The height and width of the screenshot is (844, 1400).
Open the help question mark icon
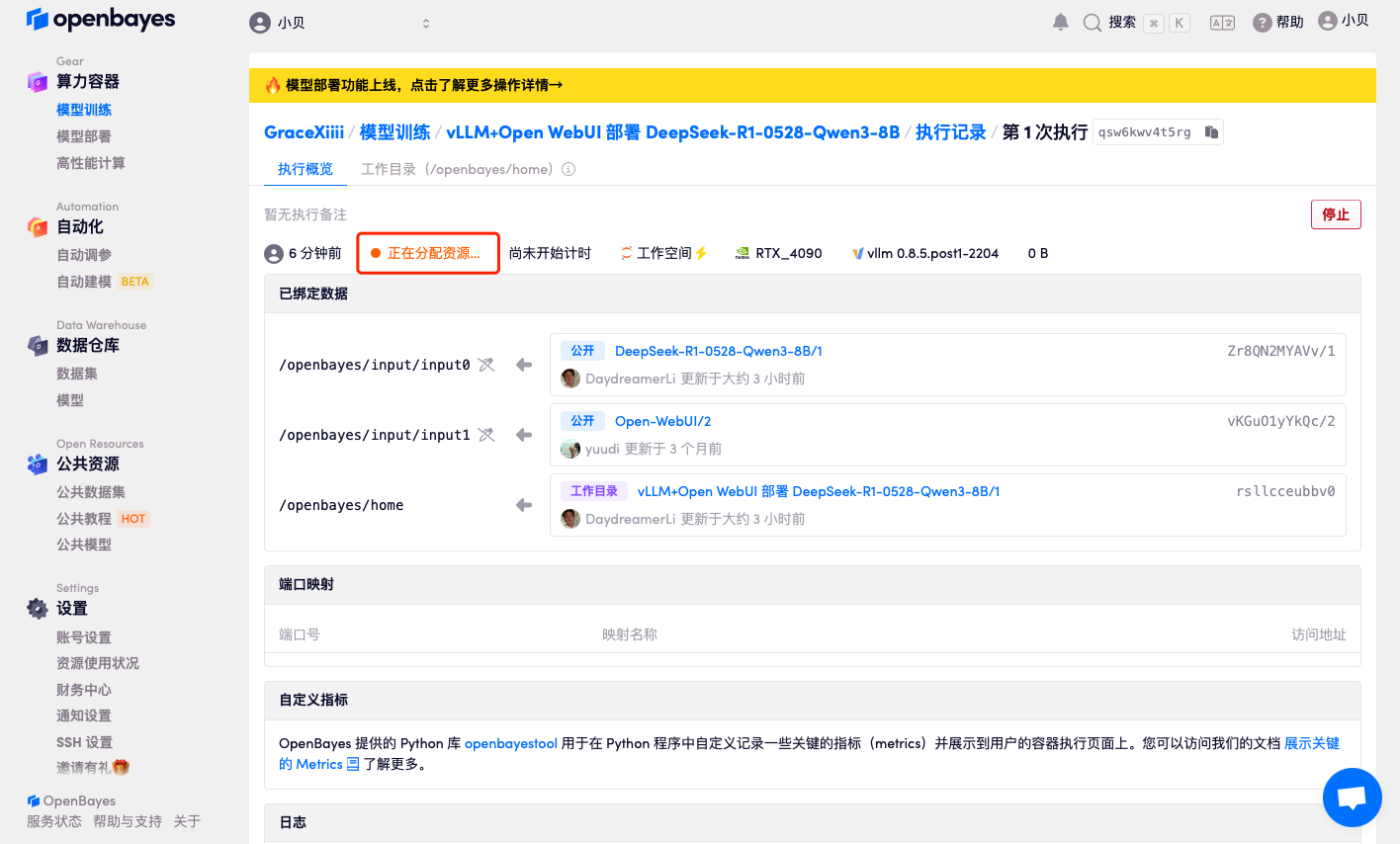click(1262, 23)
